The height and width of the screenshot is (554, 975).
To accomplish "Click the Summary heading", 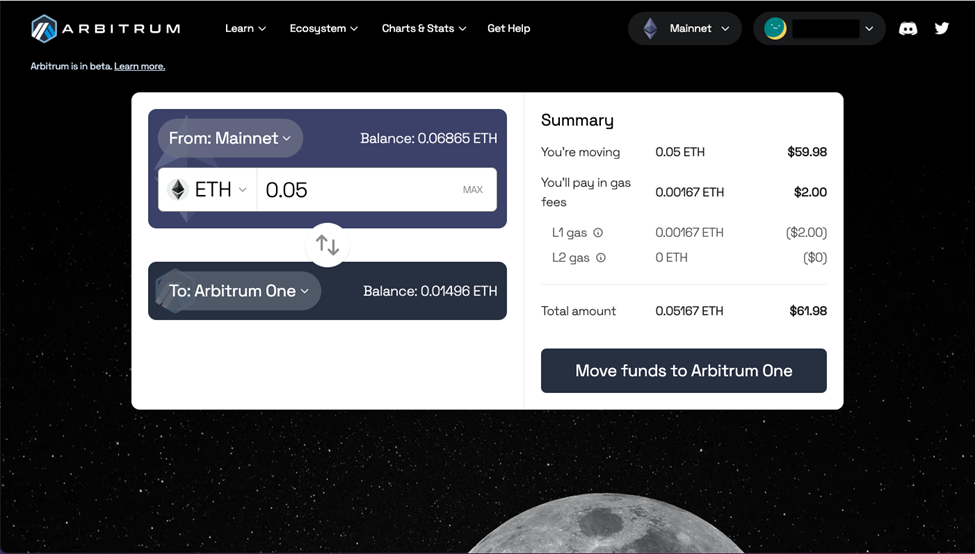I will pos(577,120).
